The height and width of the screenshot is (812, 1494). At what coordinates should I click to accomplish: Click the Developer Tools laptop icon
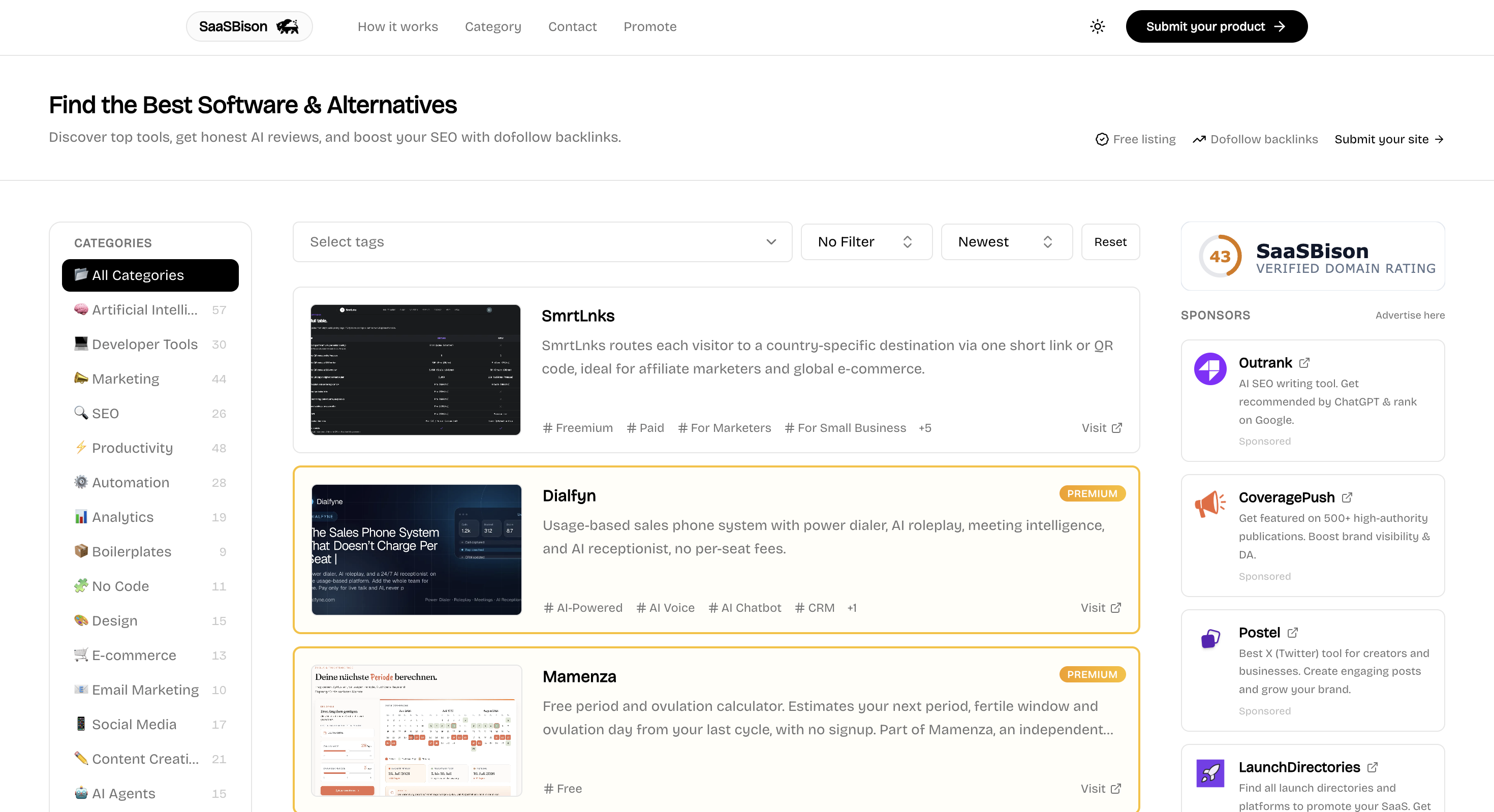click(x=81, y=344)
